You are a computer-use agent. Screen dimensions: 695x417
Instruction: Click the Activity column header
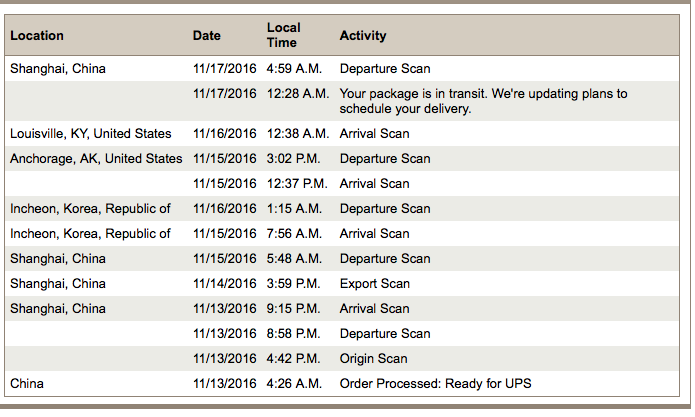point(363,35)
